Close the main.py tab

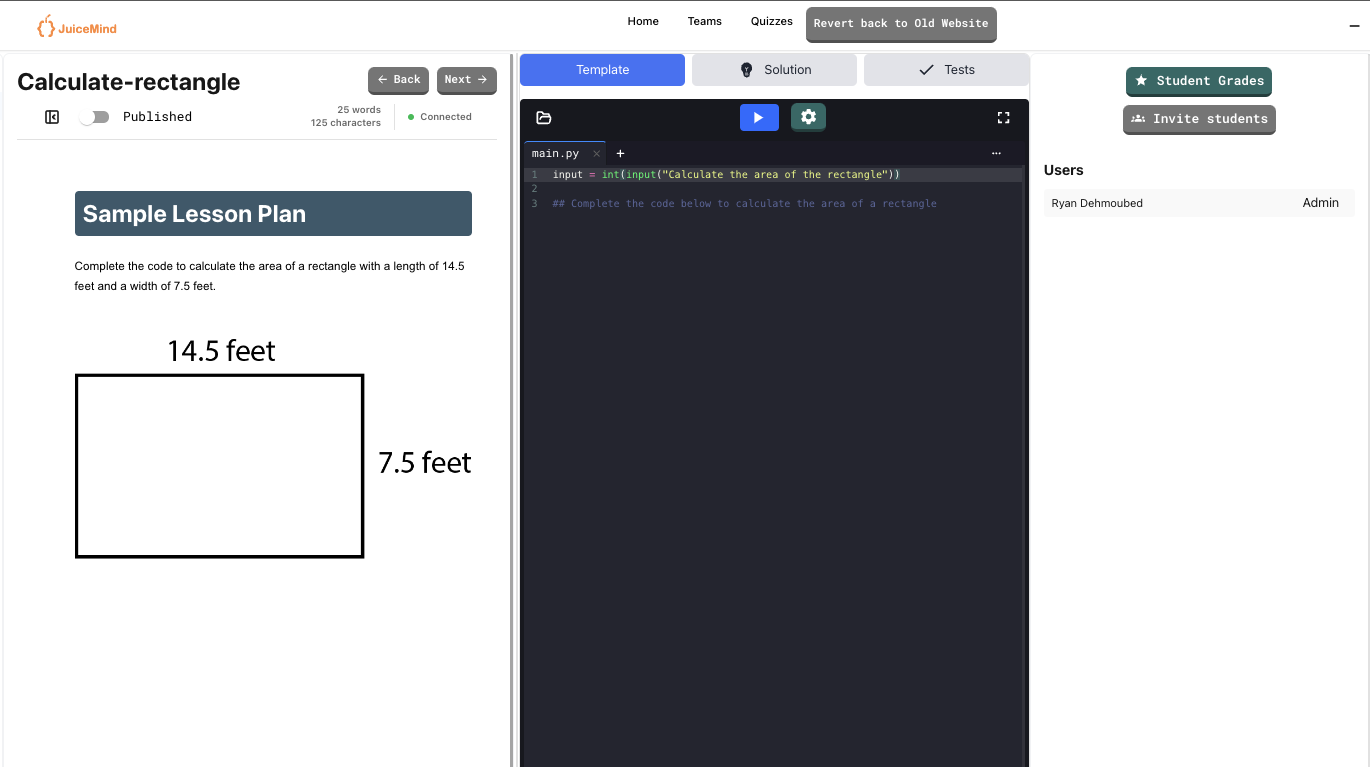596,153
